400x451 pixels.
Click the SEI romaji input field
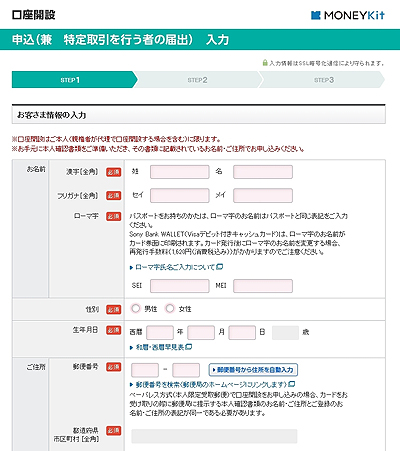click(180, 286)
